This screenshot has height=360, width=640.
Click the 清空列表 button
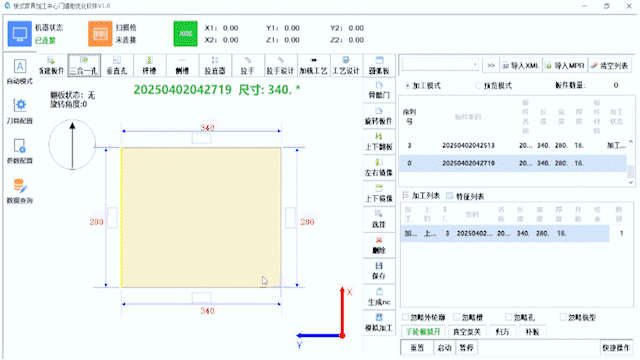click(610, 65)
